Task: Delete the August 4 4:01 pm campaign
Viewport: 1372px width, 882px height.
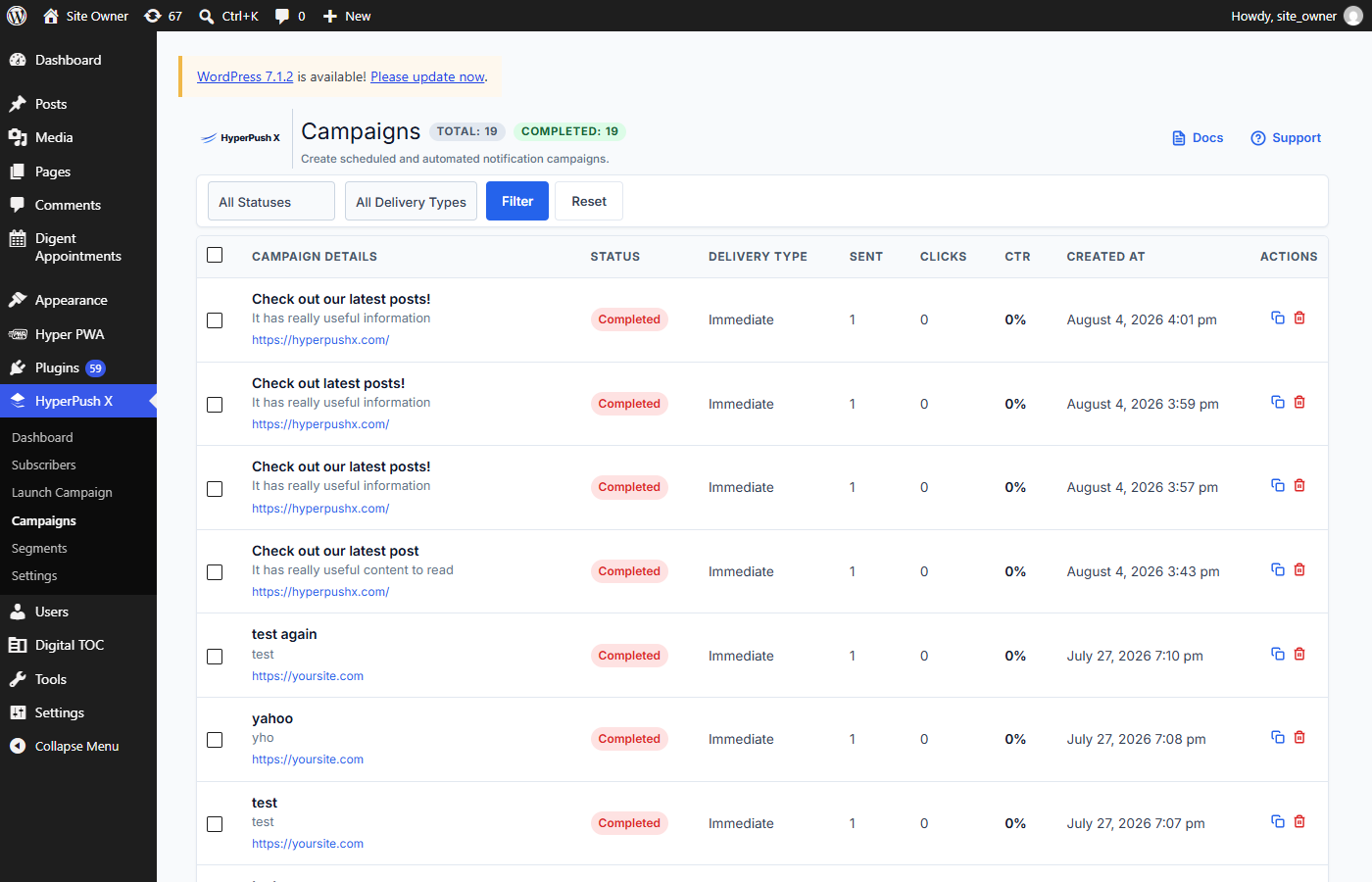Action: tap(1299, 318)
